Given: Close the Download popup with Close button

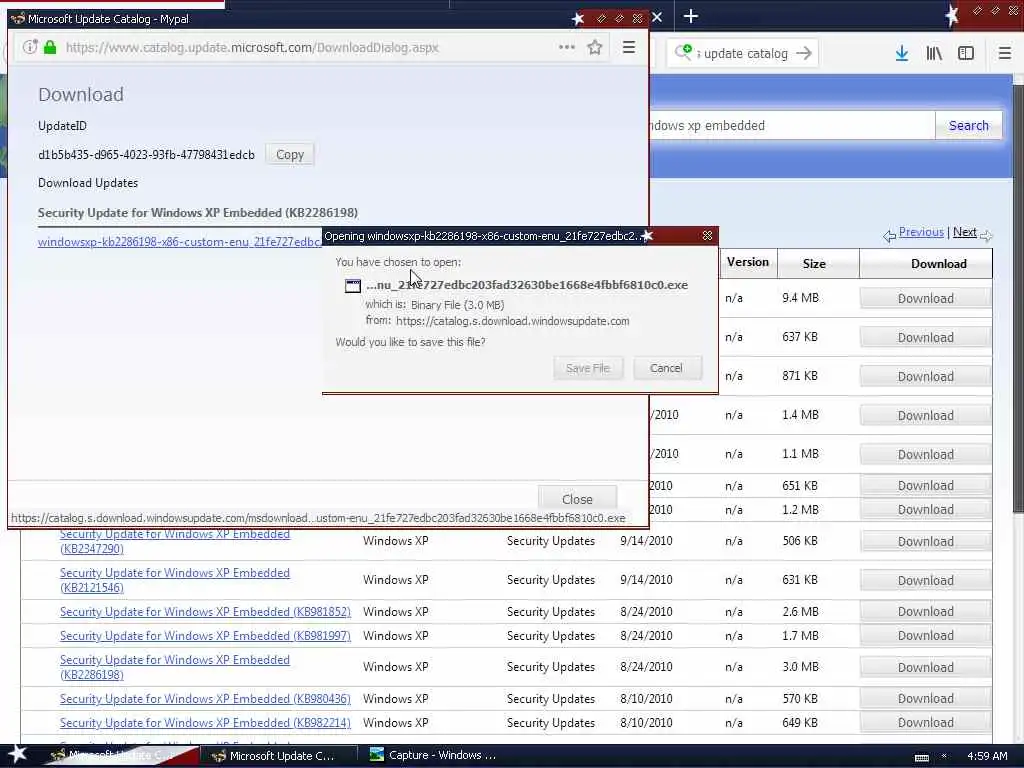Looking at the screenshot, I should [x=577, y=499].
